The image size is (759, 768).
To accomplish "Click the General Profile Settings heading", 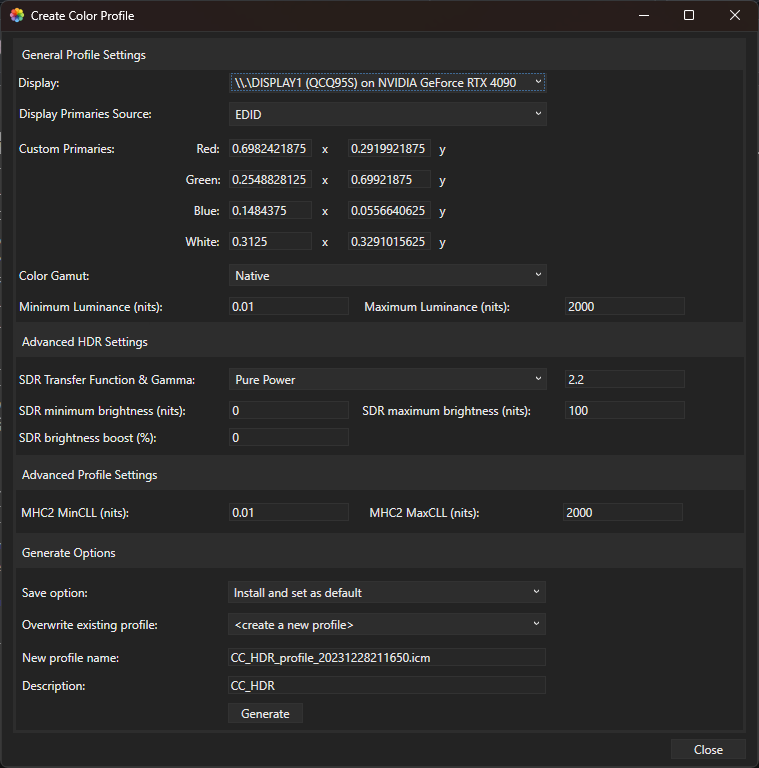I will pyautogui.click(x=84, y=55).
